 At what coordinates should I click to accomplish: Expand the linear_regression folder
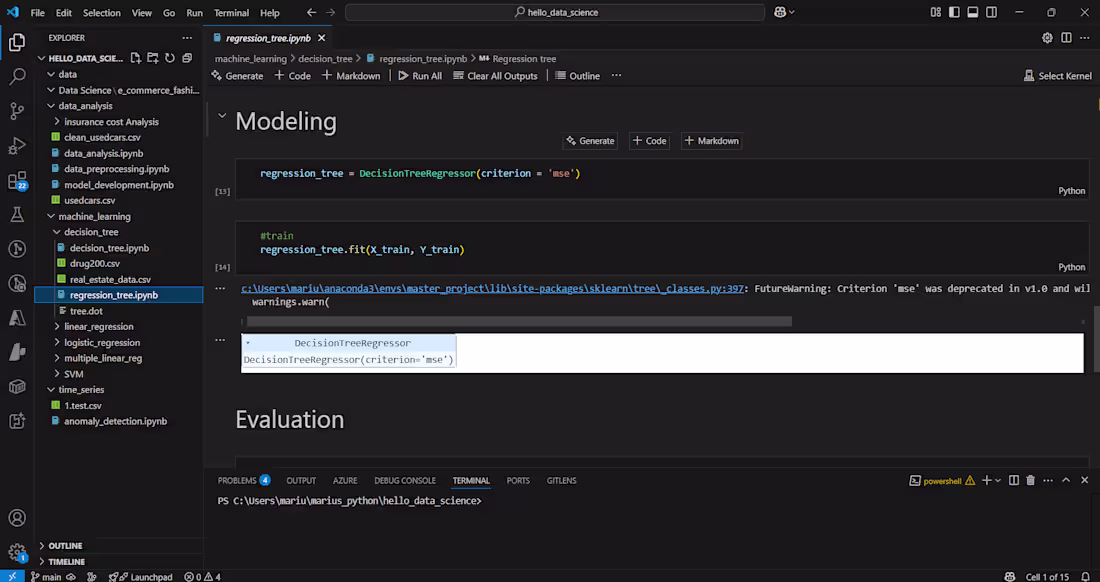(59, 327)
